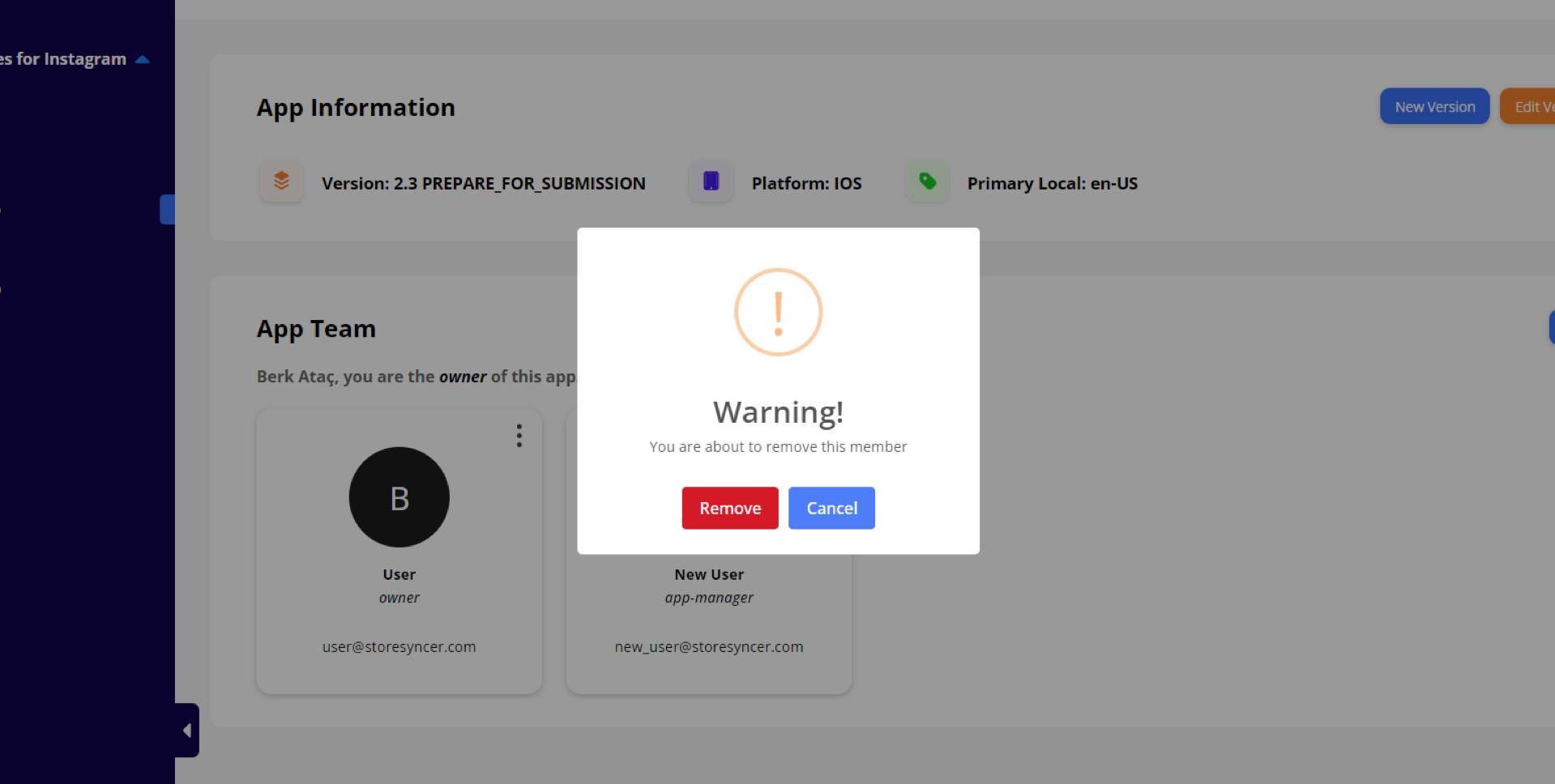Image resolution: width=1555 pixels, height=784 pixels.
Task: Click the owner role label under User
Action: [399, 598]
